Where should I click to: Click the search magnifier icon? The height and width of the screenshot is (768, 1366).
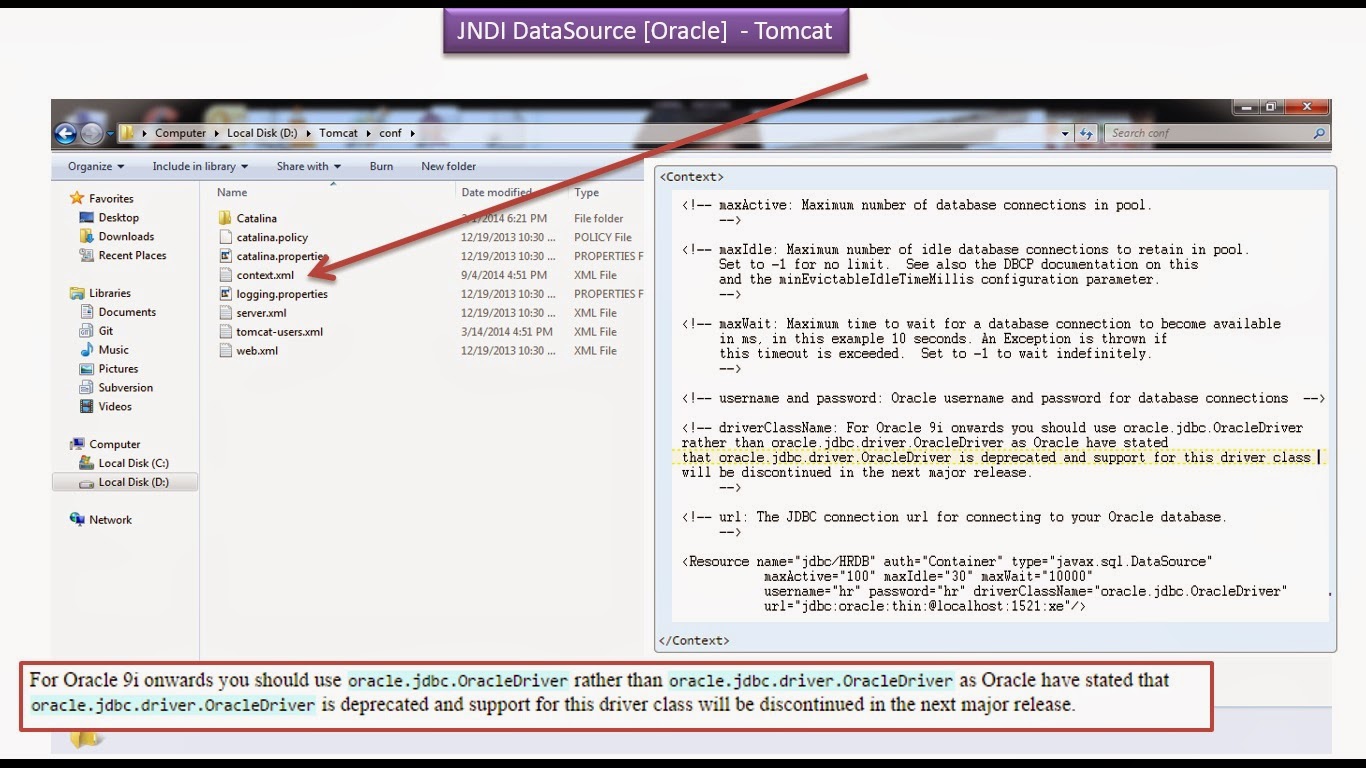point(1319,133)
